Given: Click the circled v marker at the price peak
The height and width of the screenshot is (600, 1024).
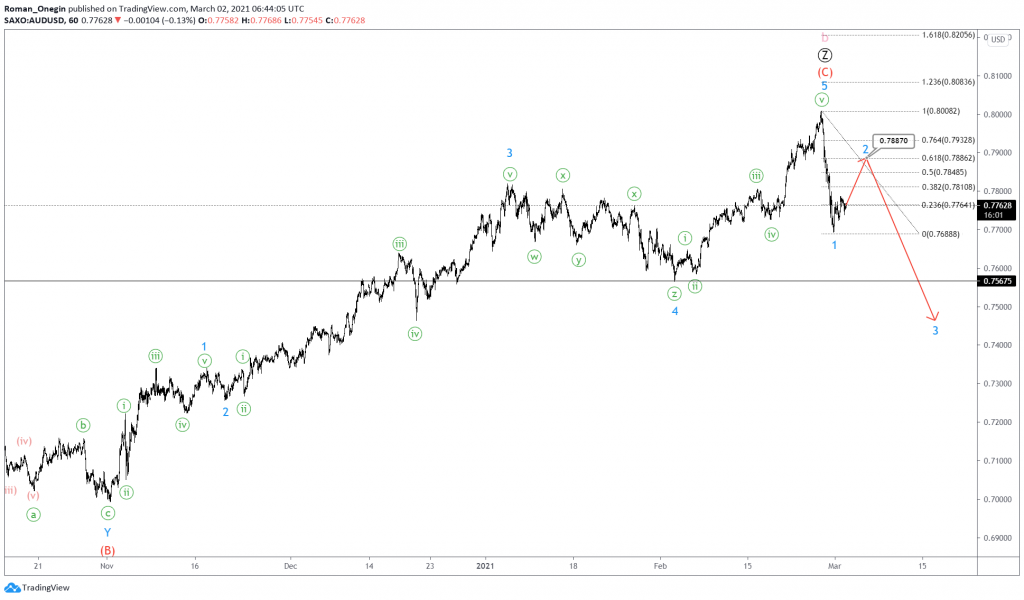Looking at the screenshot, I should click(821, 100).
